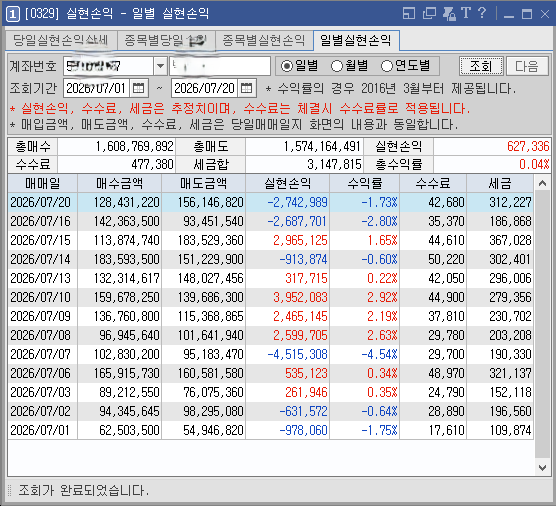
Task: Click the lock screen icon in title bar
Action: click(x=449, y=13)
